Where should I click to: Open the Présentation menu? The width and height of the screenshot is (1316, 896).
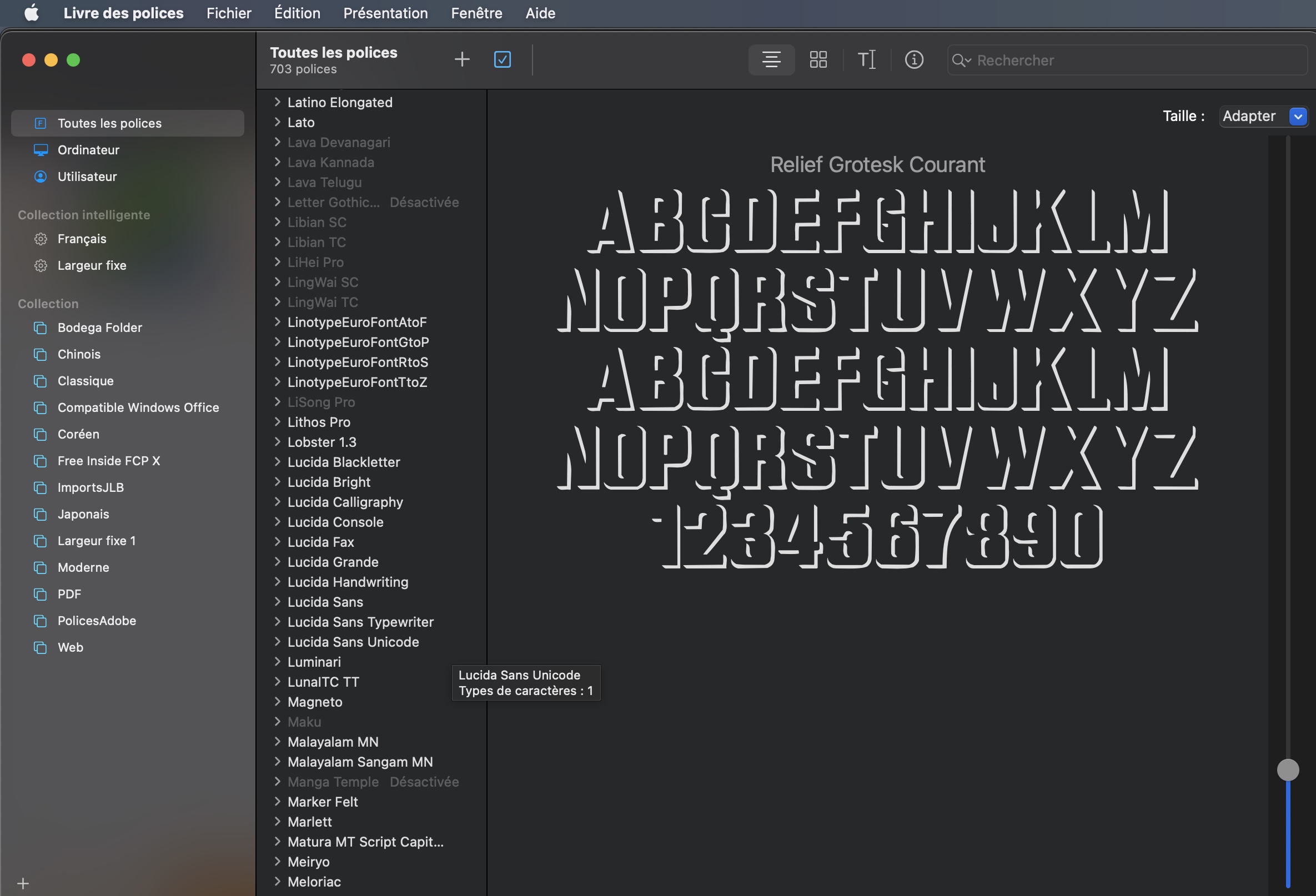(x=385, y=13)
